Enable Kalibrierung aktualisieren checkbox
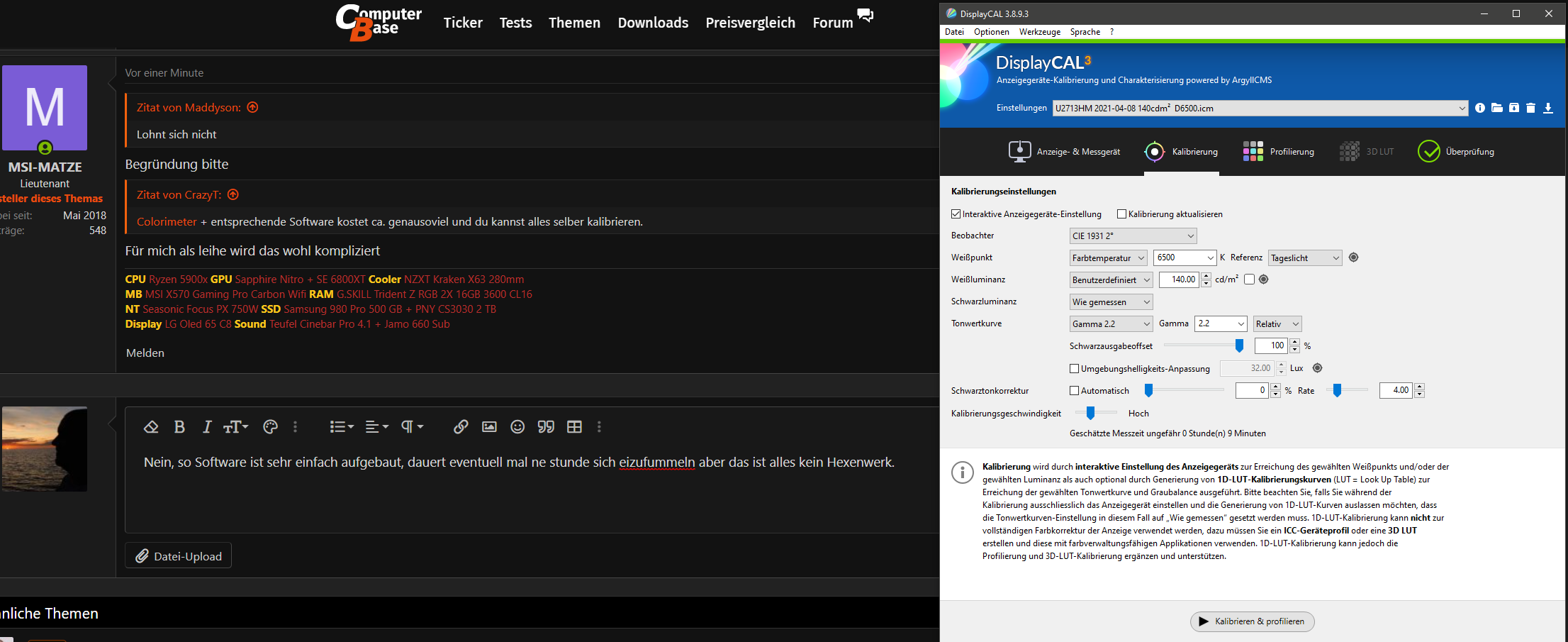 1121,214
